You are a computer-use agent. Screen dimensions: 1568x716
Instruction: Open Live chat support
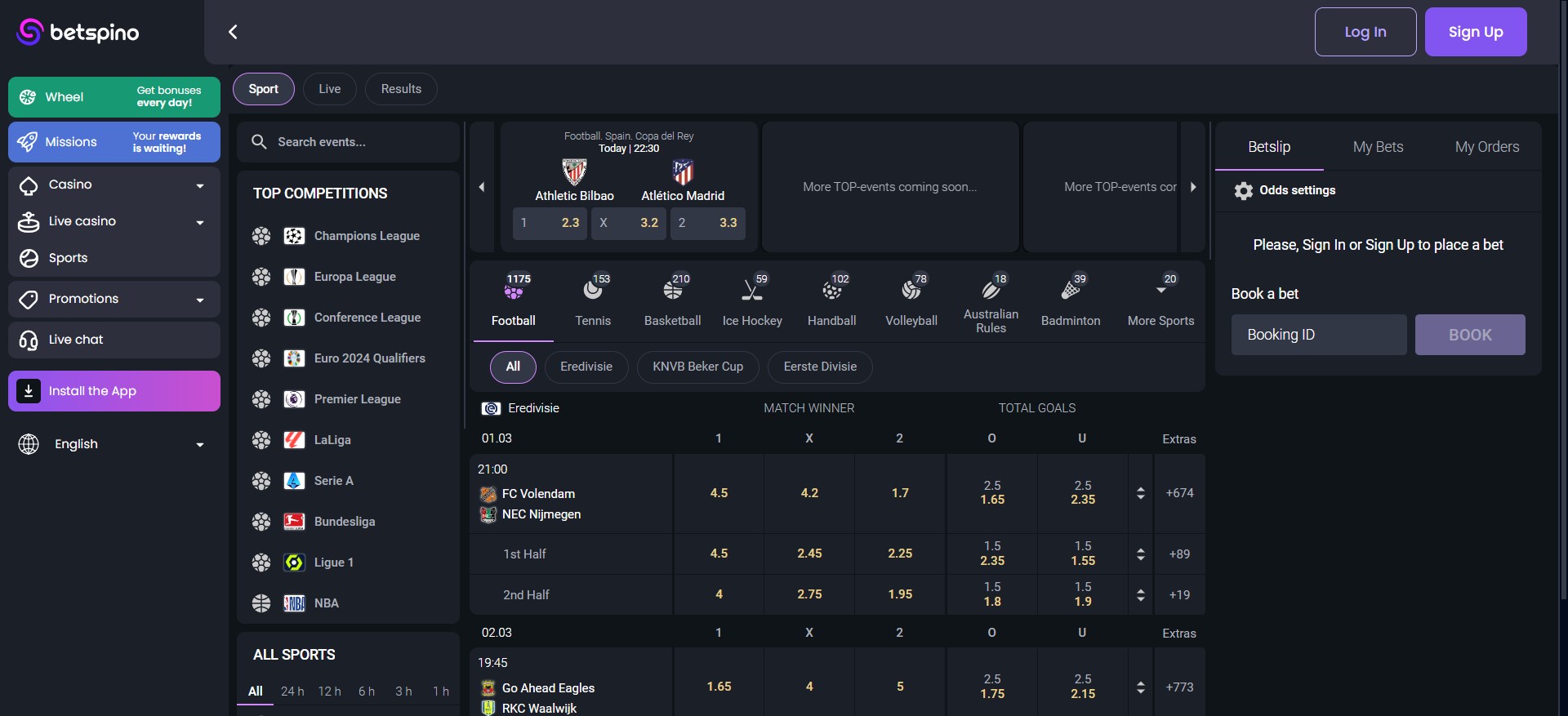click(x=114, y=340)
